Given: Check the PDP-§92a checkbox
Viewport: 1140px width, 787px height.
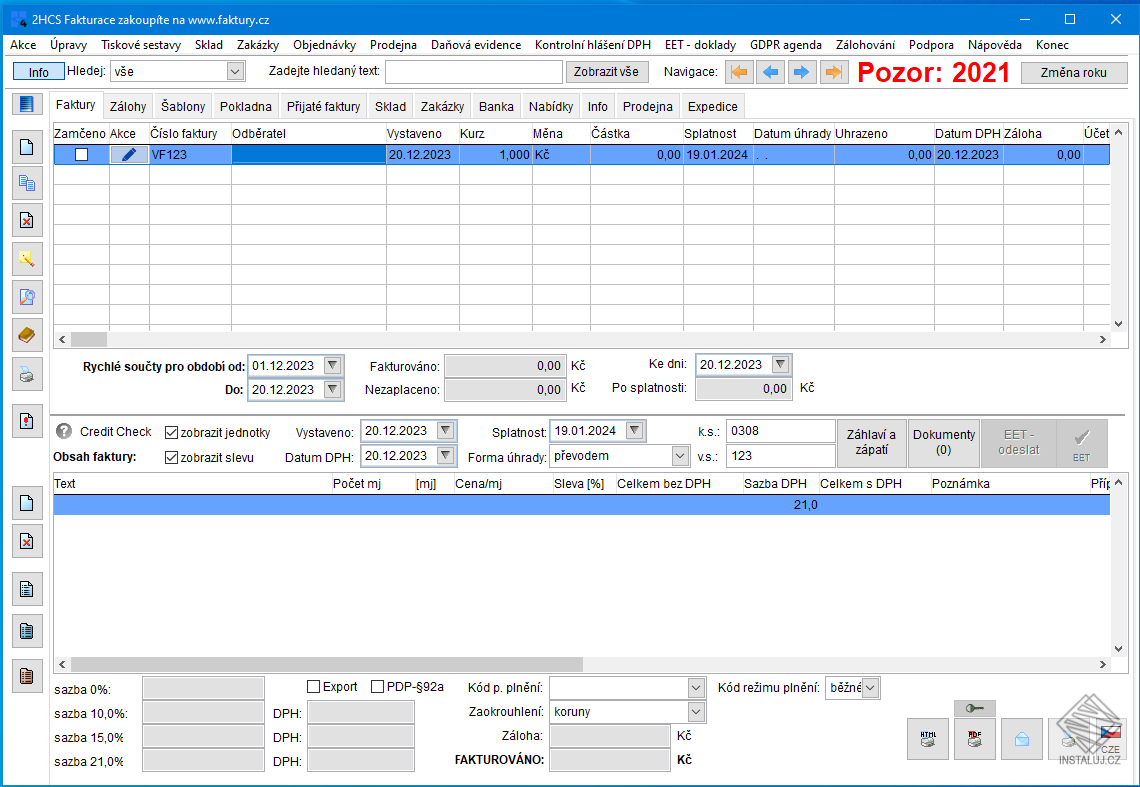Looking at the screenshot, I should (x=378, y=687).
